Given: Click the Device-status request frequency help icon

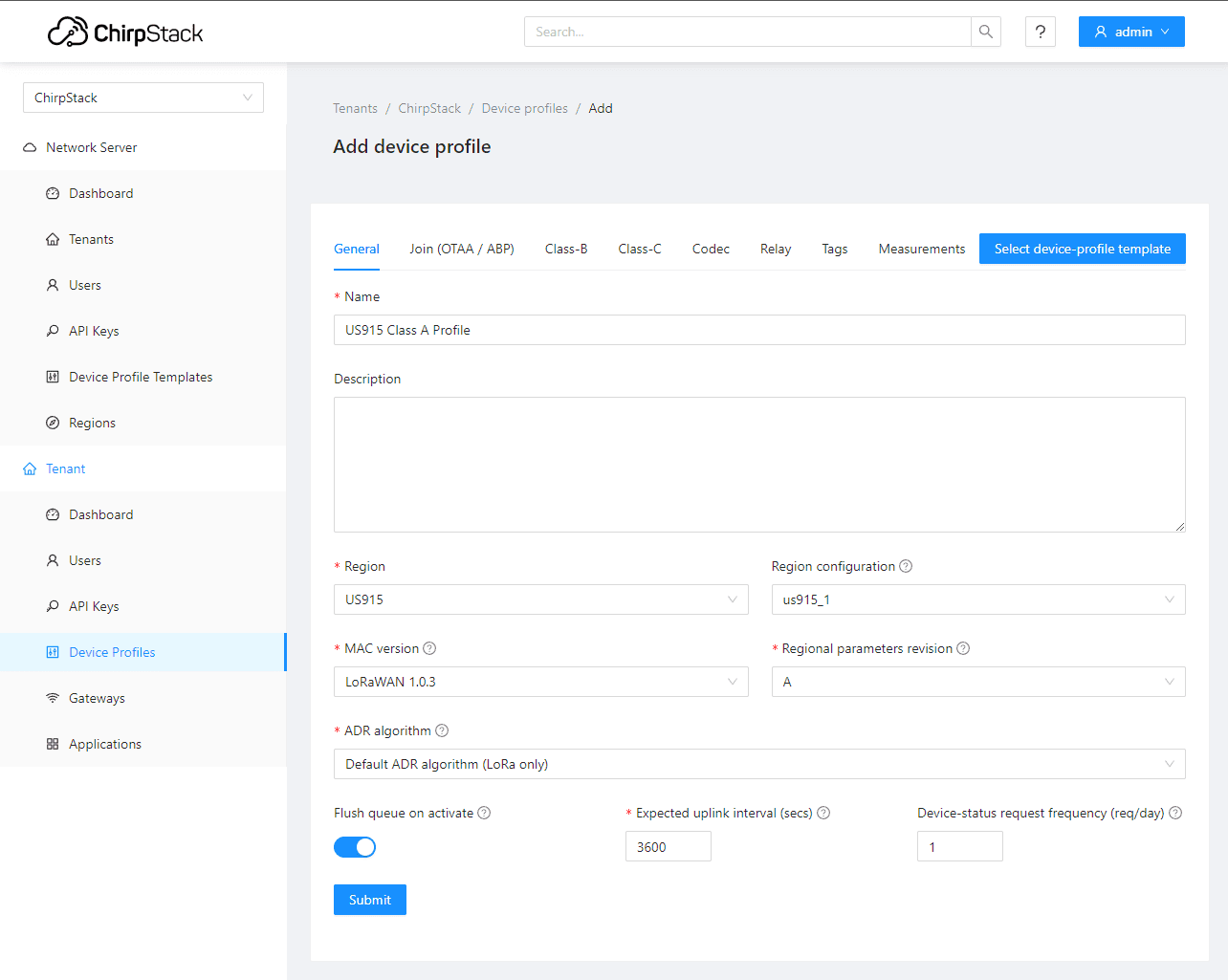Looking at the screenshot, I should pyautogui.click(x=1175, y=813).
